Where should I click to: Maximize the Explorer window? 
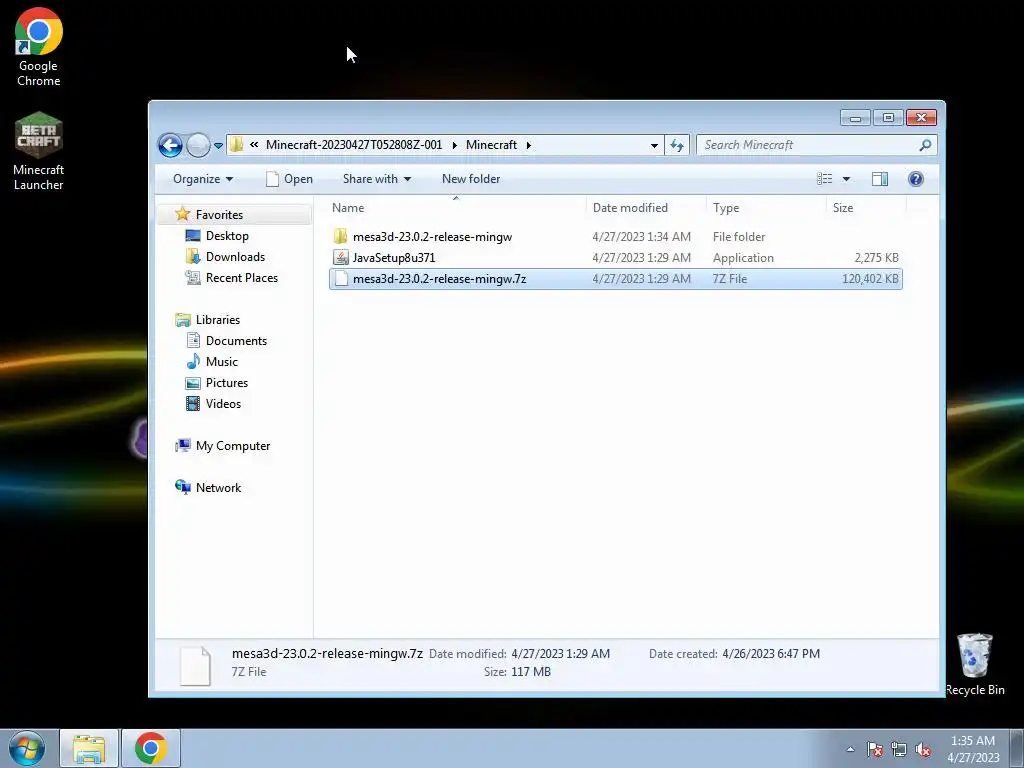coord(888,118)
